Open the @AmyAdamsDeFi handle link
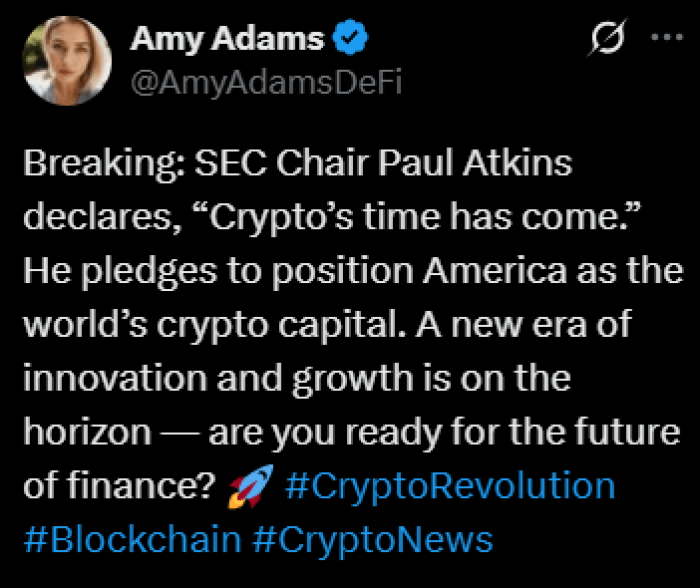 point(266,83)
